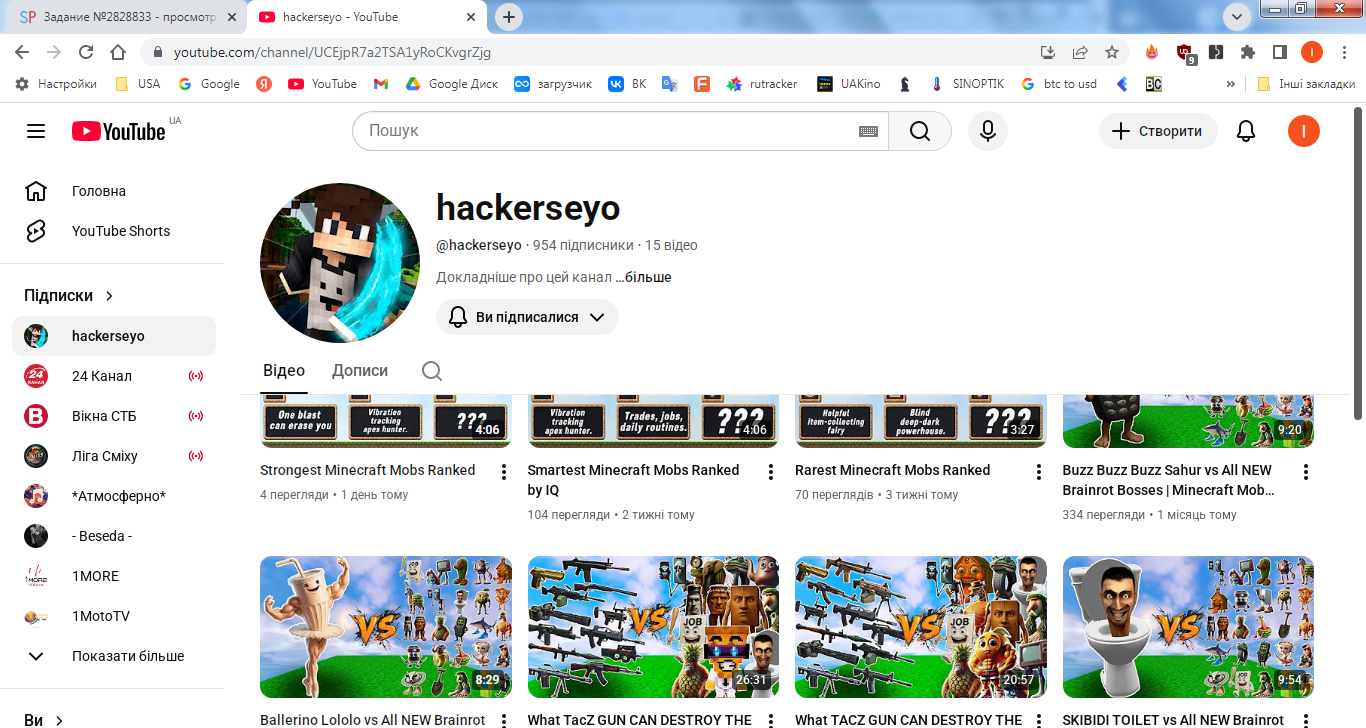Screen dimensions: 1366x728
Task: Click the Головна home icon
Action: (x=36, y=191)
